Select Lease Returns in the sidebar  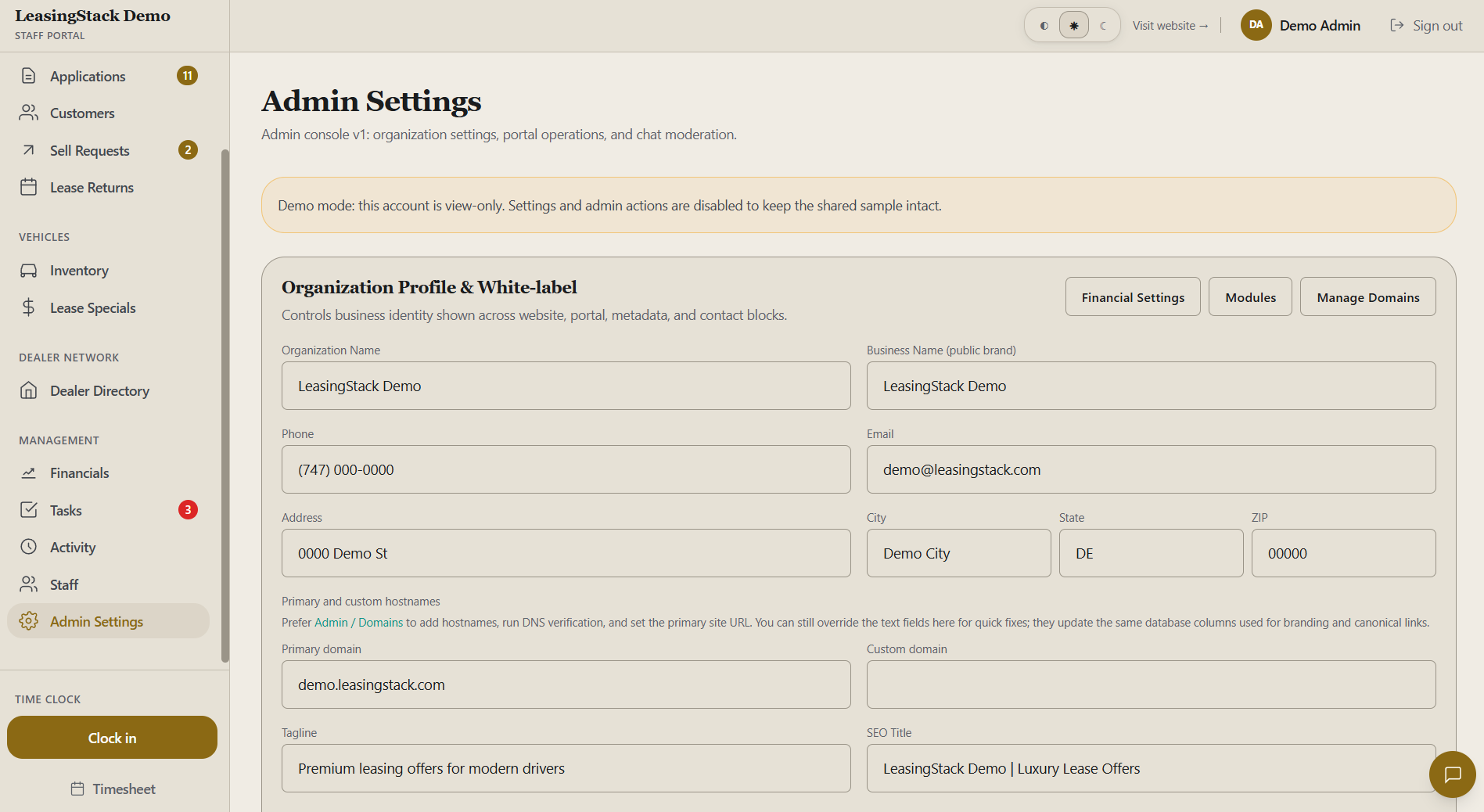(108, 188)
